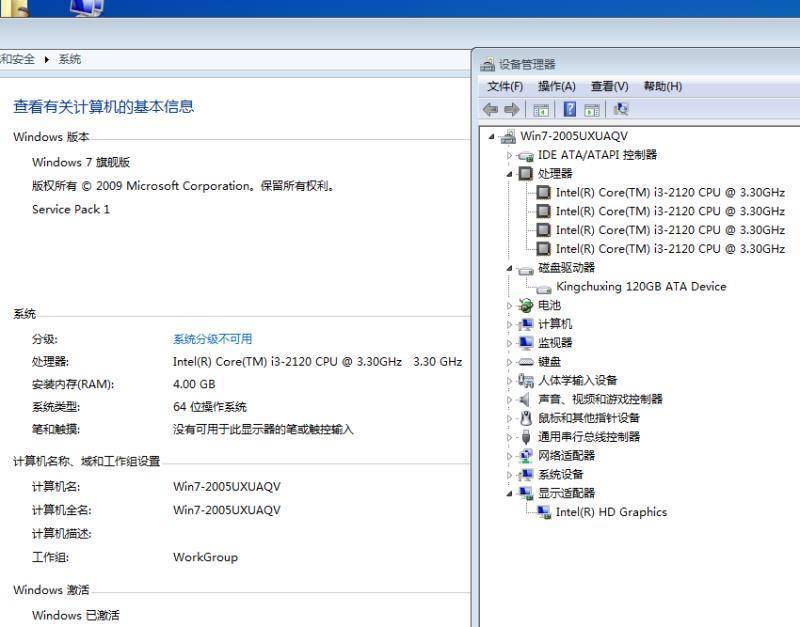The image size is (800, 627).
Task: Select the 系统设备 icon
Action: (x=526, y=475)
